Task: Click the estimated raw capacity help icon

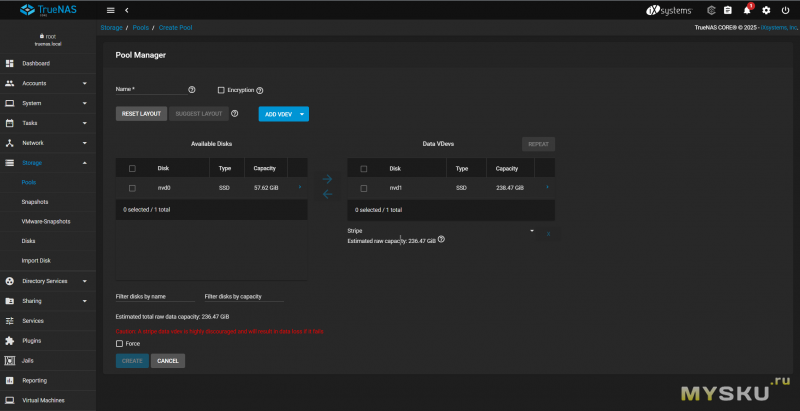Action: click(441, 239)
